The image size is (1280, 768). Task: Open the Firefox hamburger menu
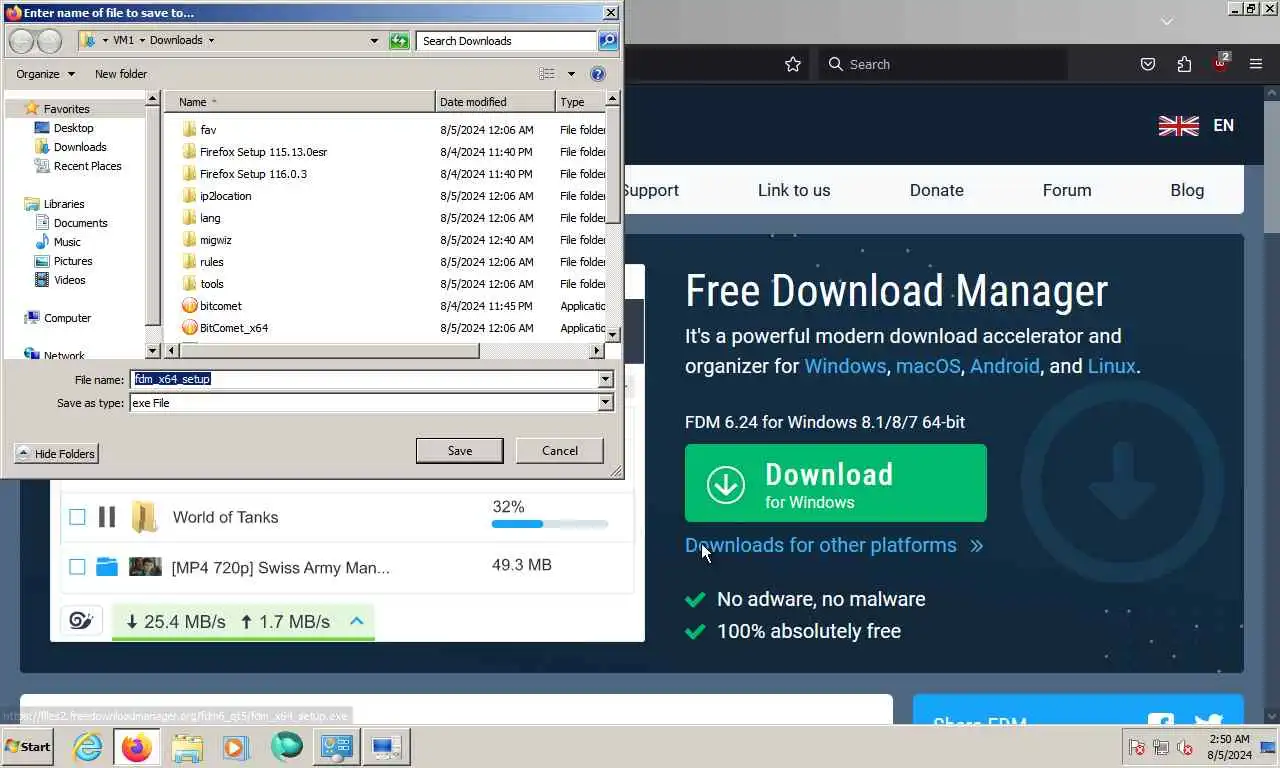1256,64
